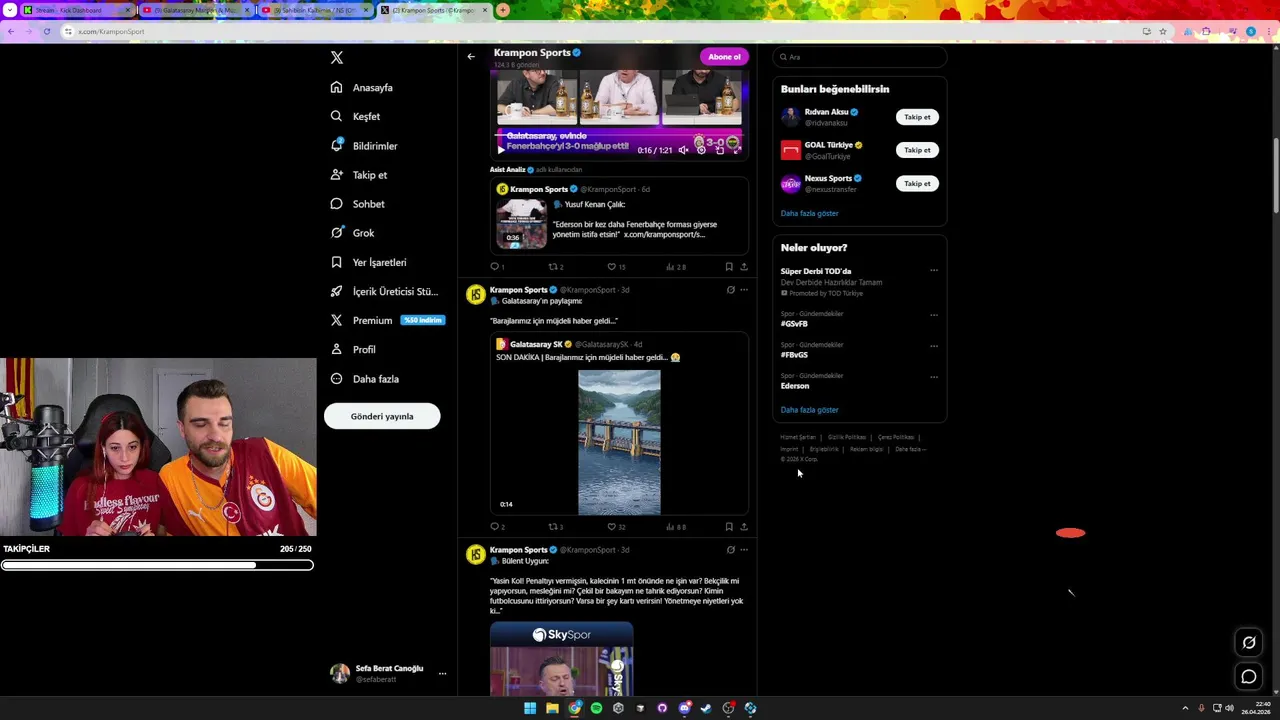Open Grok action on the Barajlarımız post
Viewport: 1280px width, 720px height.
tap(730, 290)
